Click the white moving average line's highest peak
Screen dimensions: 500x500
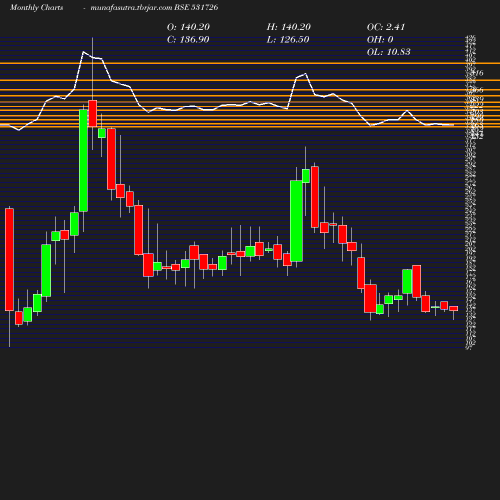(83, 52)
